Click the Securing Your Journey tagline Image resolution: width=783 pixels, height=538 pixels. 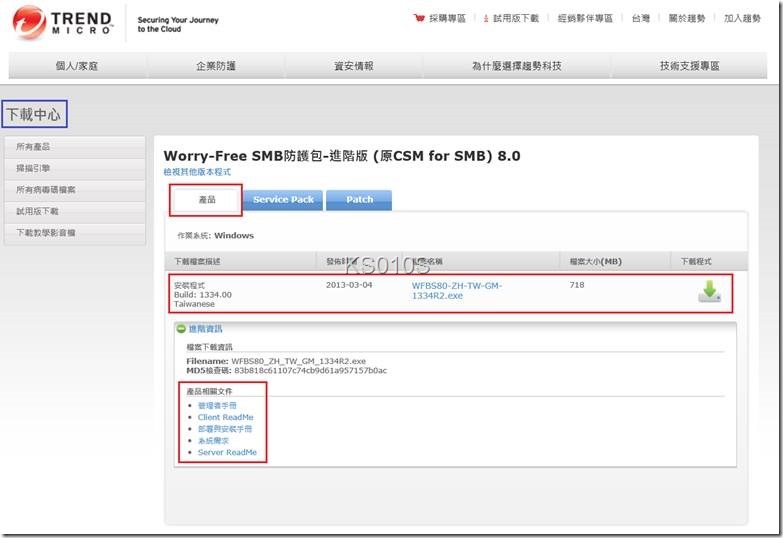coord(178,24)
